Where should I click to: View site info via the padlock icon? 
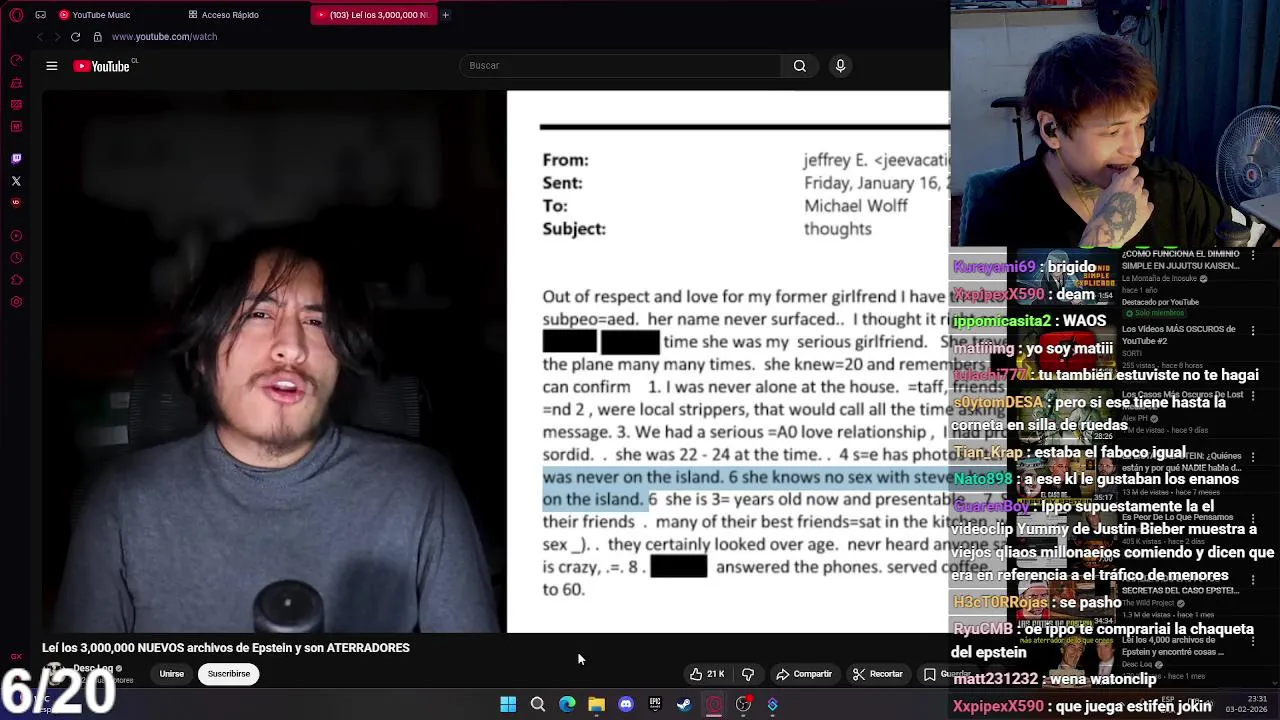pyautogui.click(x=97, y=37)
